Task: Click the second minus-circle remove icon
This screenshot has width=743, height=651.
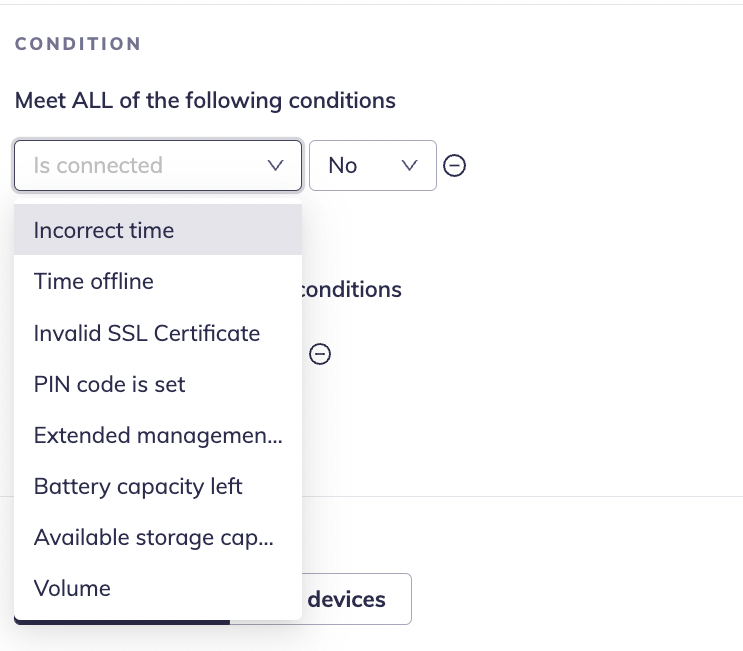Action: [319, 354]
